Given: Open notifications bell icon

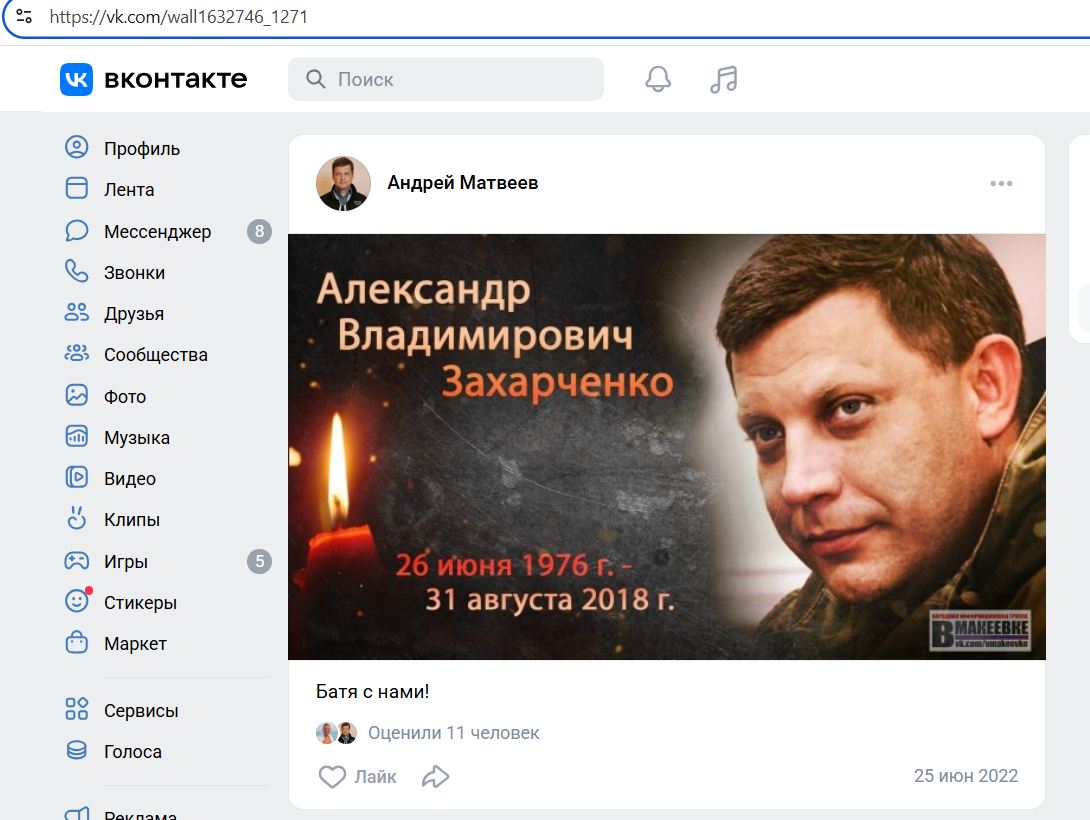Looking at the screenshot, I should 658,79.
